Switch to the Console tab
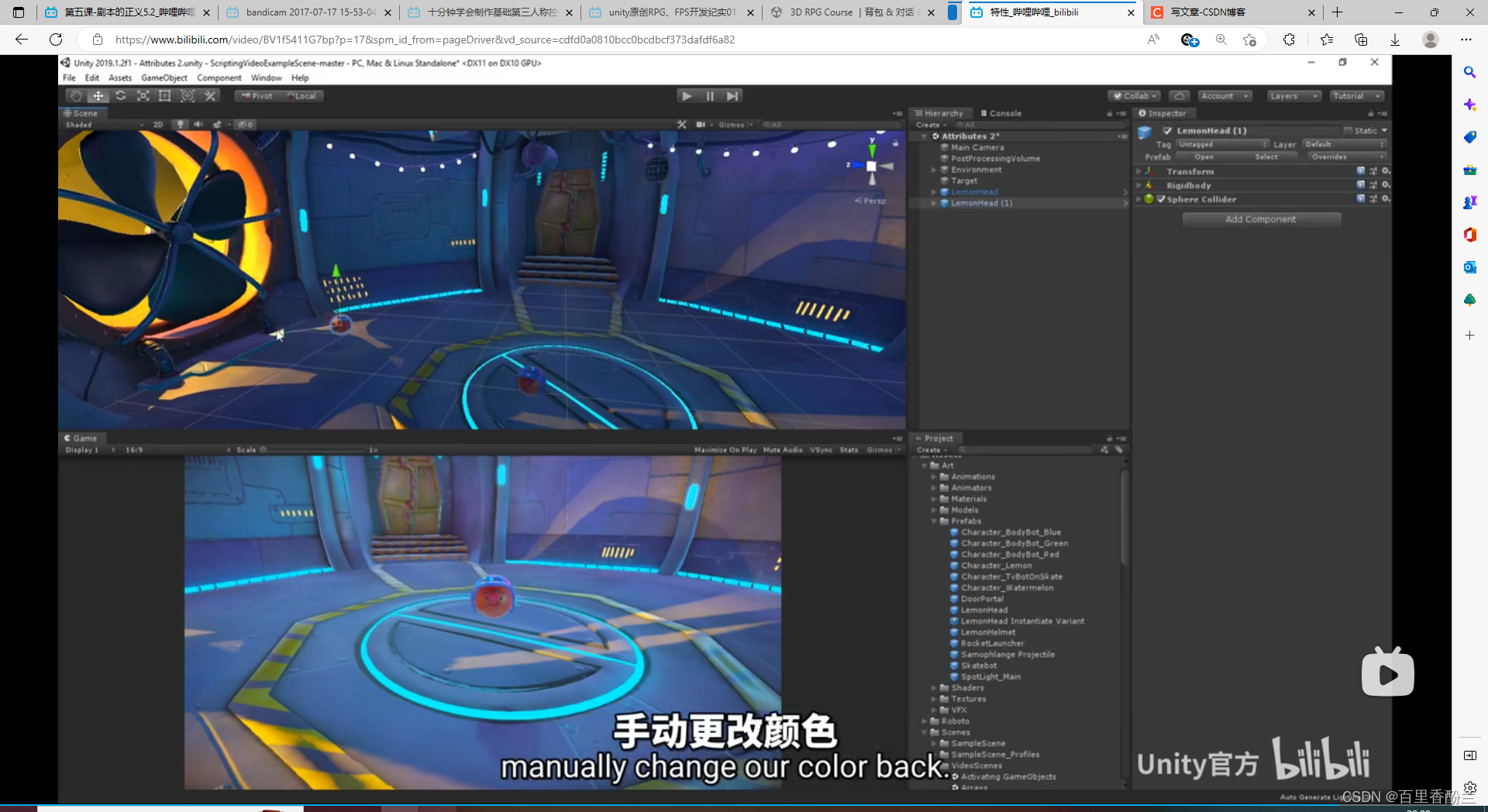 click(1001, 113)
